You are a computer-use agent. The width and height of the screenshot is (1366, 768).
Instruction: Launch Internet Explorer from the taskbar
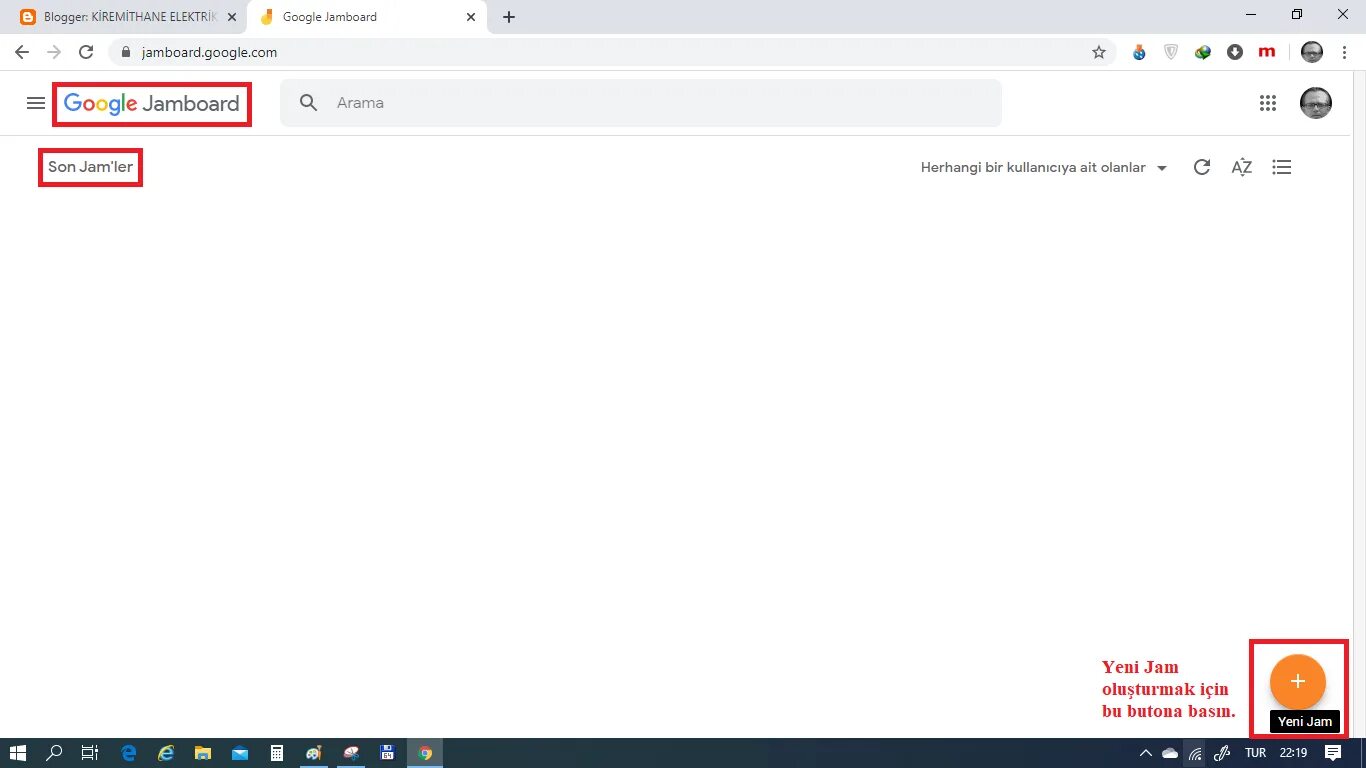[166, 753]
